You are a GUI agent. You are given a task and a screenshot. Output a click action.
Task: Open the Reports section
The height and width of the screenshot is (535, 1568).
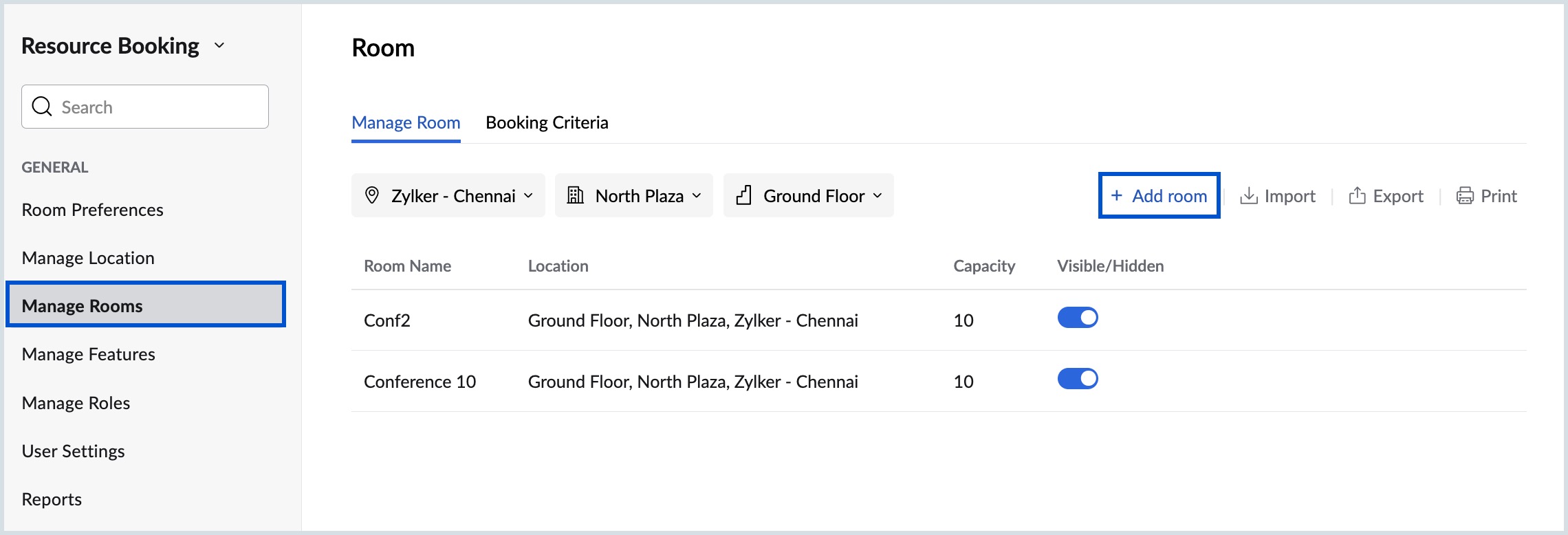coord(52,499)
